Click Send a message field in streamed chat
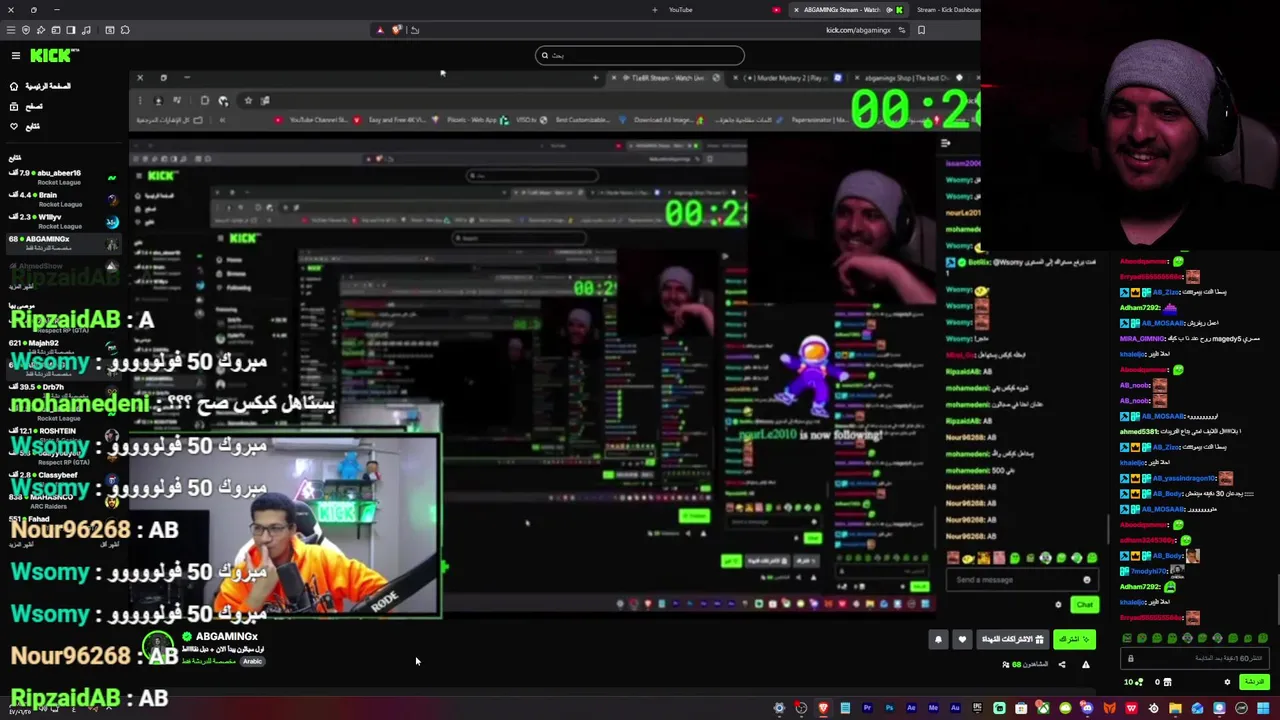Screen dimensions: 1280x720 [1022, 580]
